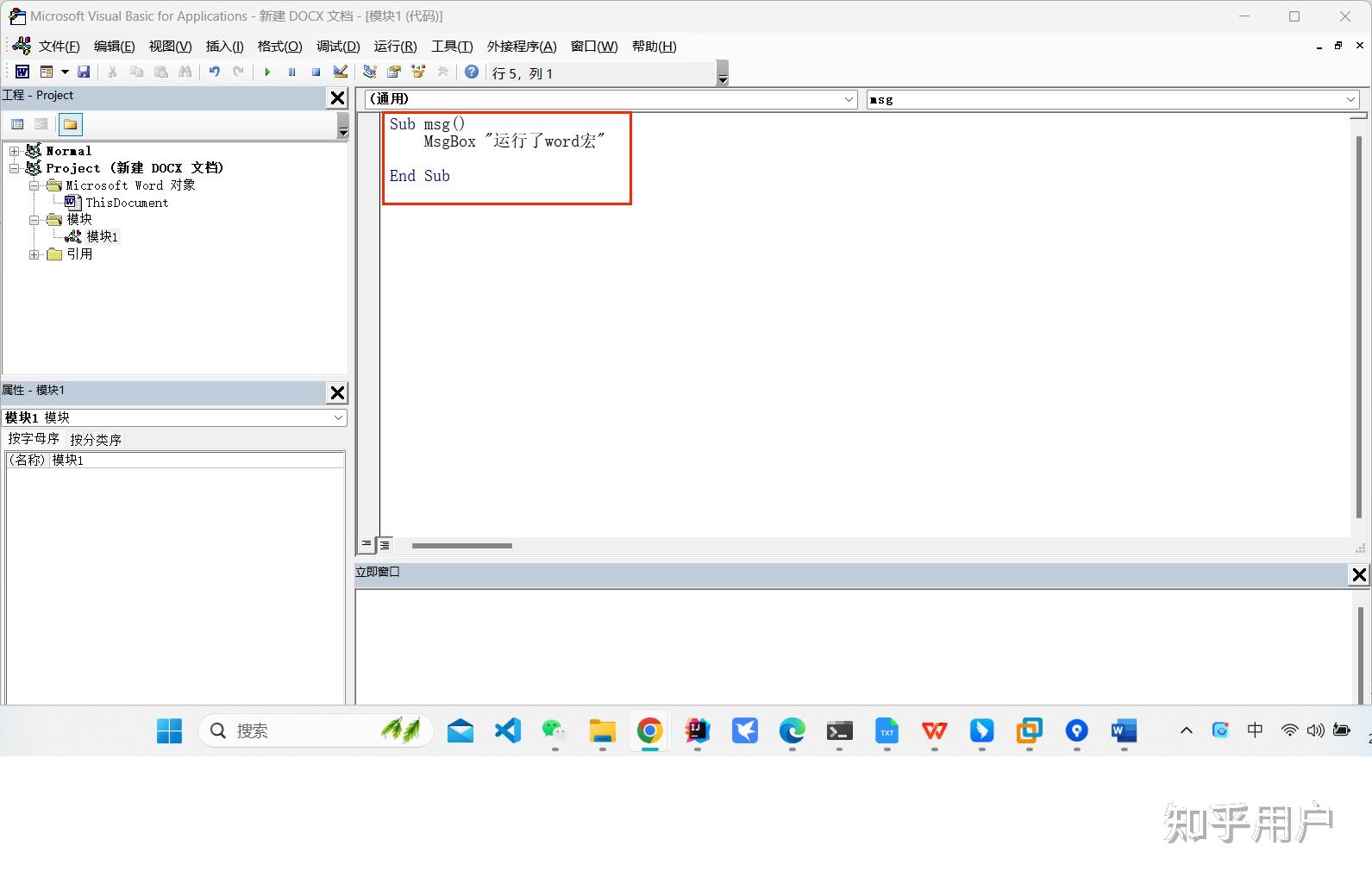Click View Code icon in Project panel
Image resolution: width=1372 pixels, height=871 pixels.
click(17, 124)
